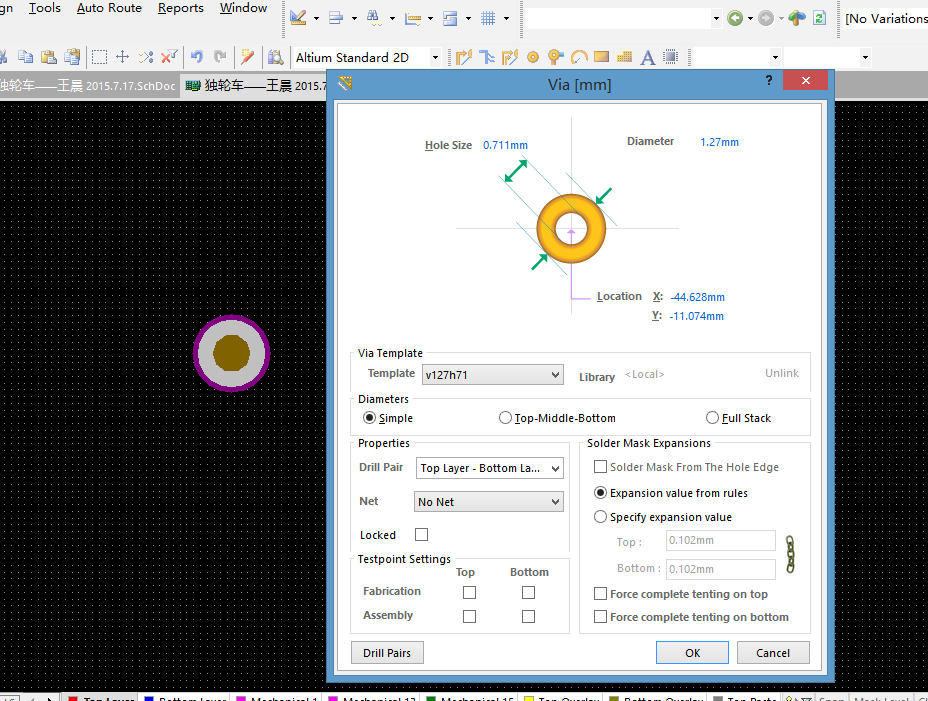Select the place string text tool
Screen dimensions: 928x701
click(648, 57)
